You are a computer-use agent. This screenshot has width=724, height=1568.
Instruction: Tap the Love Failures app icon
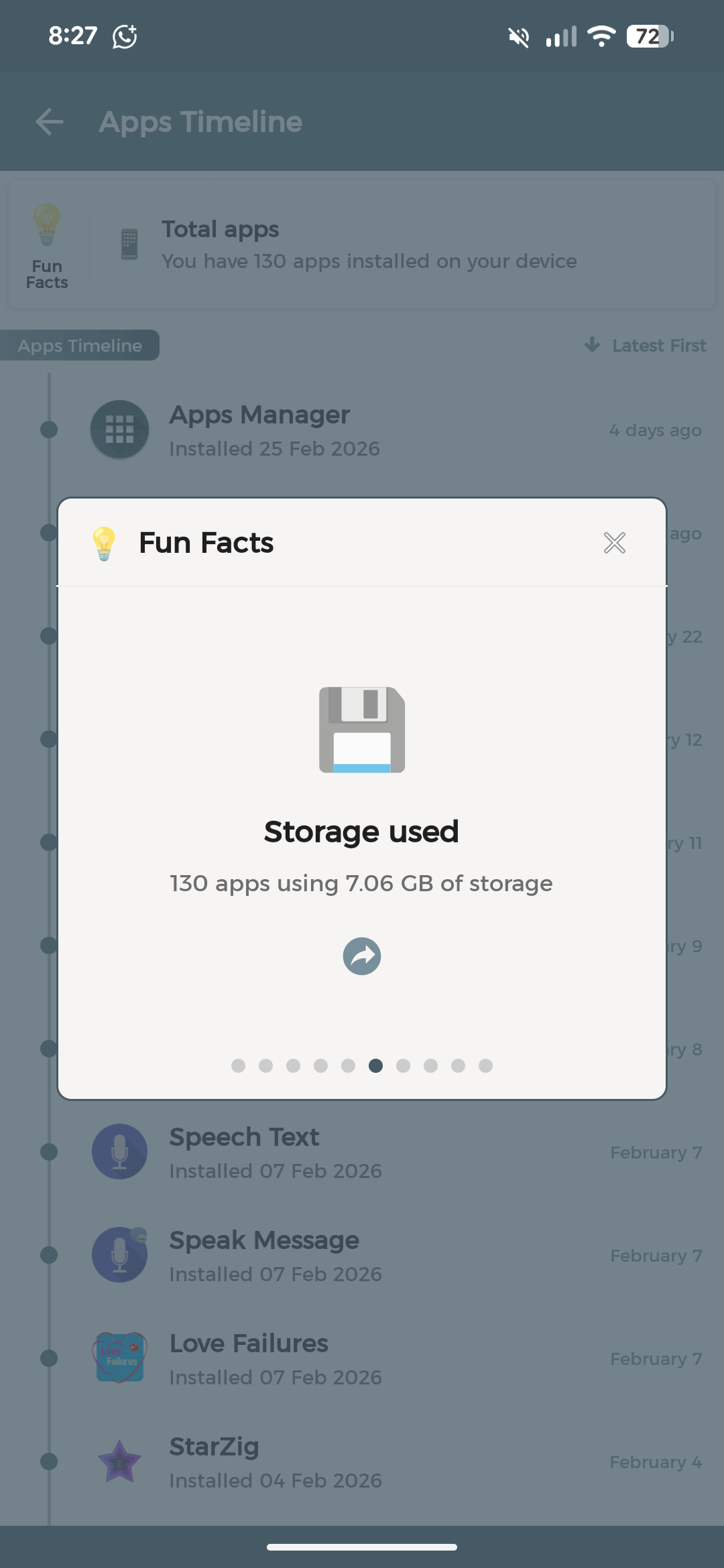pos(119,1358)
